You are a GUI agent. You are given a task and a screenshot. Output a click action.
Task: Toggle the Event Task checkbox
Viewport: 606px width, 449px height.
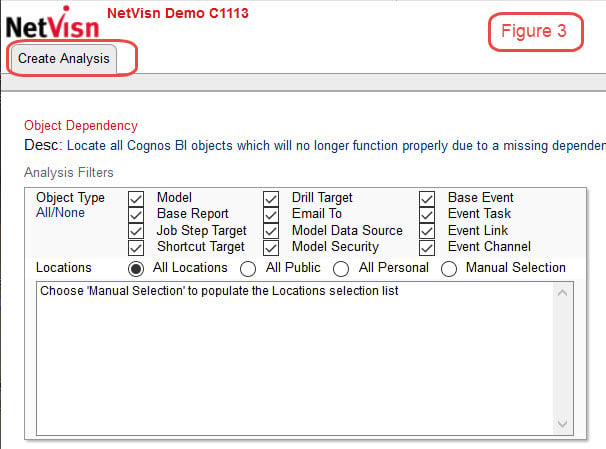point(427,215)
